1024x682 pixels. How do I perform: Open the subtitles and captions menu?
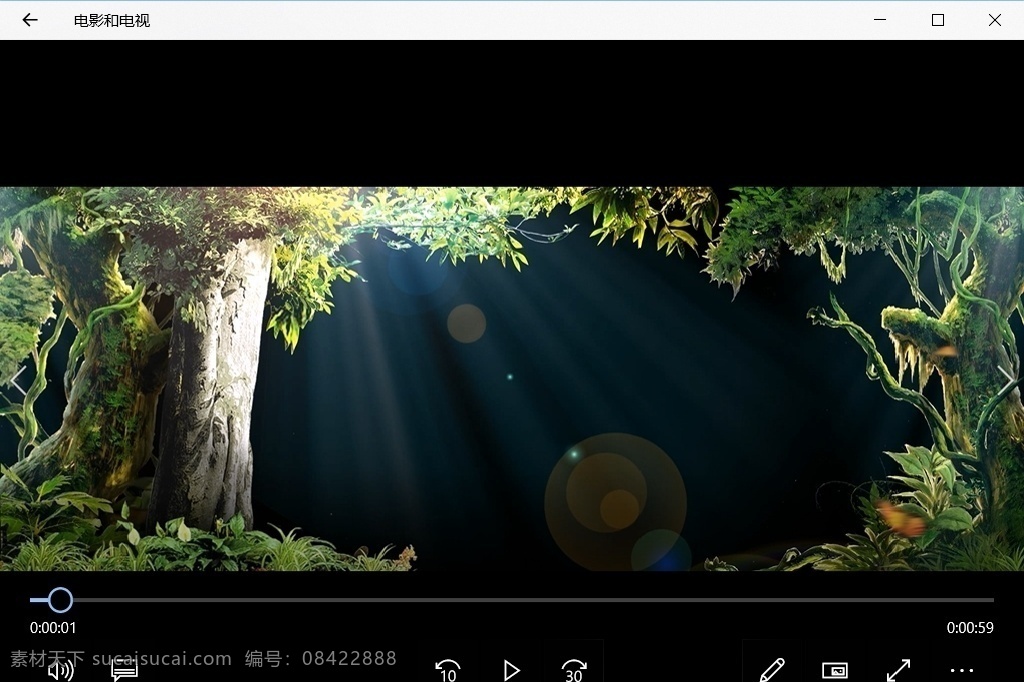[124, 670]
